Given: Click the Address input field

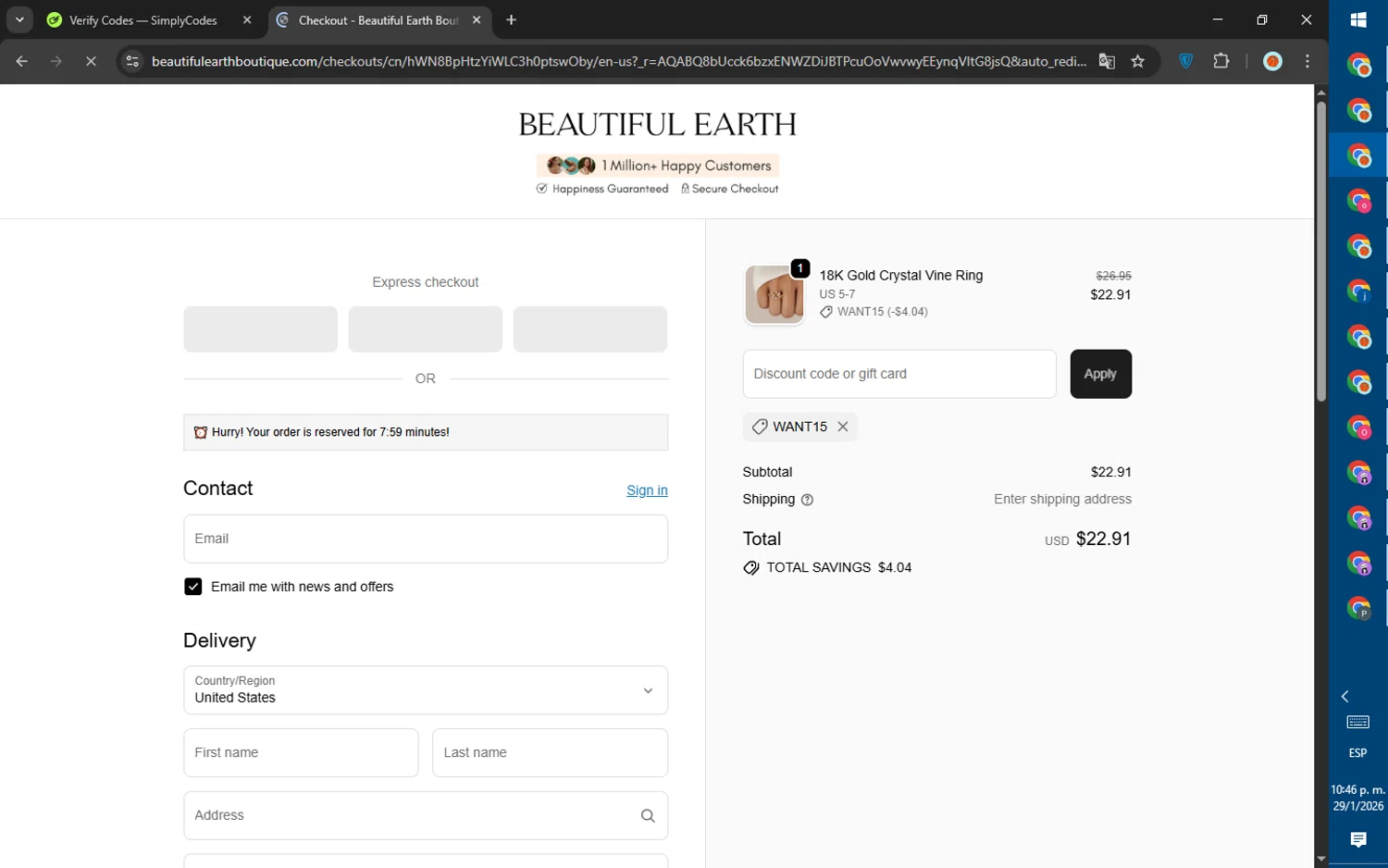Looking at the screenshot, I should click(426, 815).
